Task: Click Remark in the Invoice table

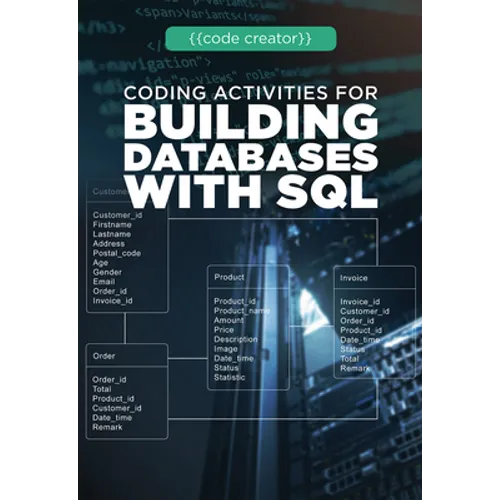Action: (x=355, y=368)
